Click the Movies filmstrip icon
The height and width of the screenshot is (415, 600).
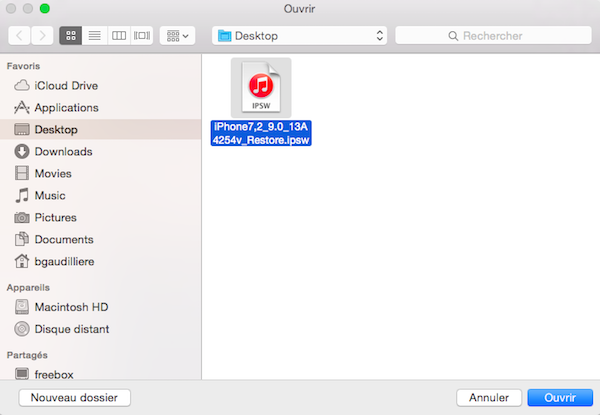point(22,173)
